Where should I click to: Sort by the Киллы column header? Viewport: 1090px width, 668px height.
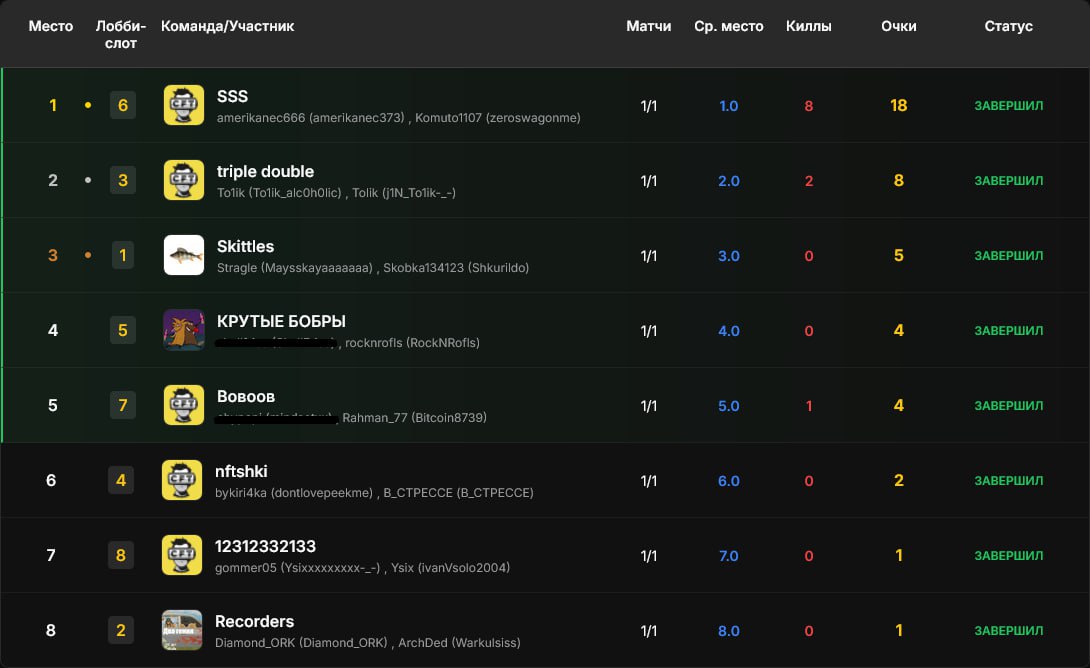808,26
